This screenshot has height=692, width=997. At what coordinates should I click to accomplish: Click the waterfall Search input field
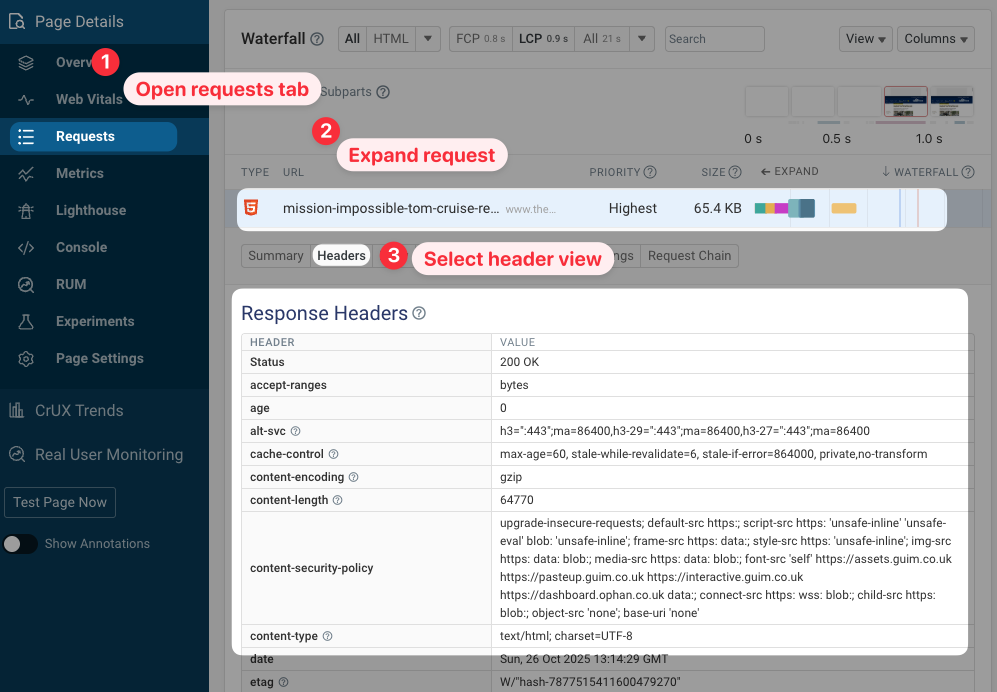point(714,39)
